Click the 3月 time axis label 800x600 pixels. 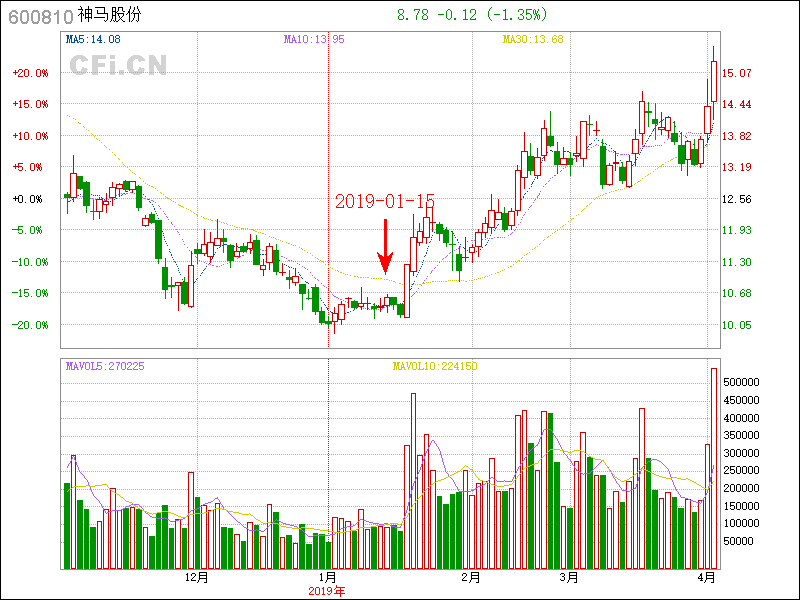click(569, 577)
